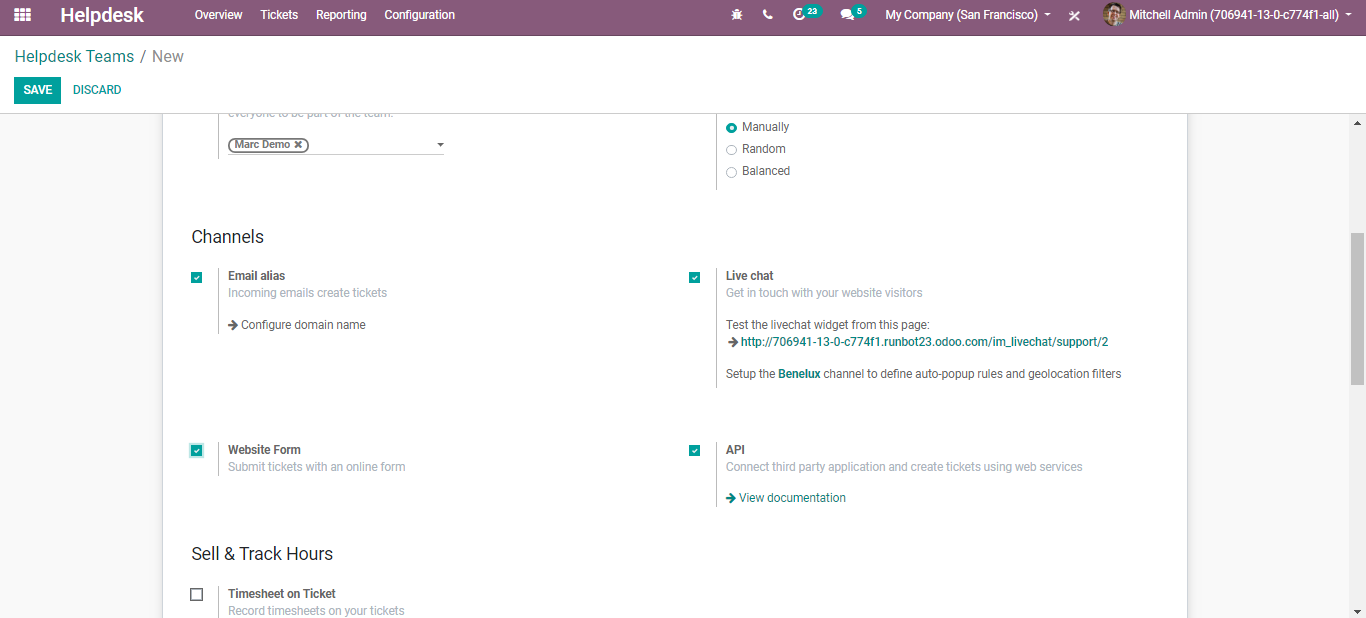The image size is (1366, 618).
Task: Open View documentation link
Action: tap(792, 498)
